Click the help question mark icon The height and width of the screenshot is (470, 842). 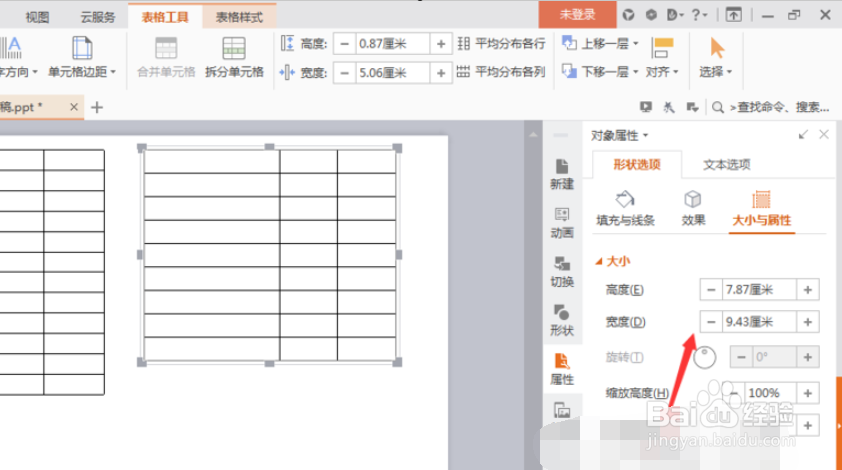[x=696, y=15]
